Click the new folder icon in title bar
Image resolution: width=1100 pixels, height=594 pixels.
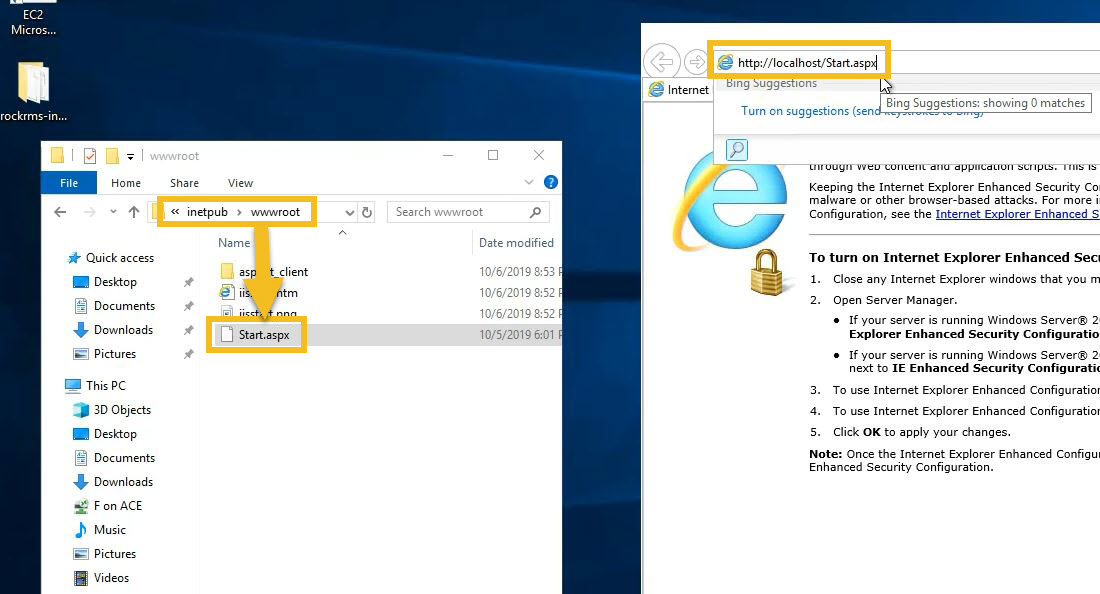point(112,156)
